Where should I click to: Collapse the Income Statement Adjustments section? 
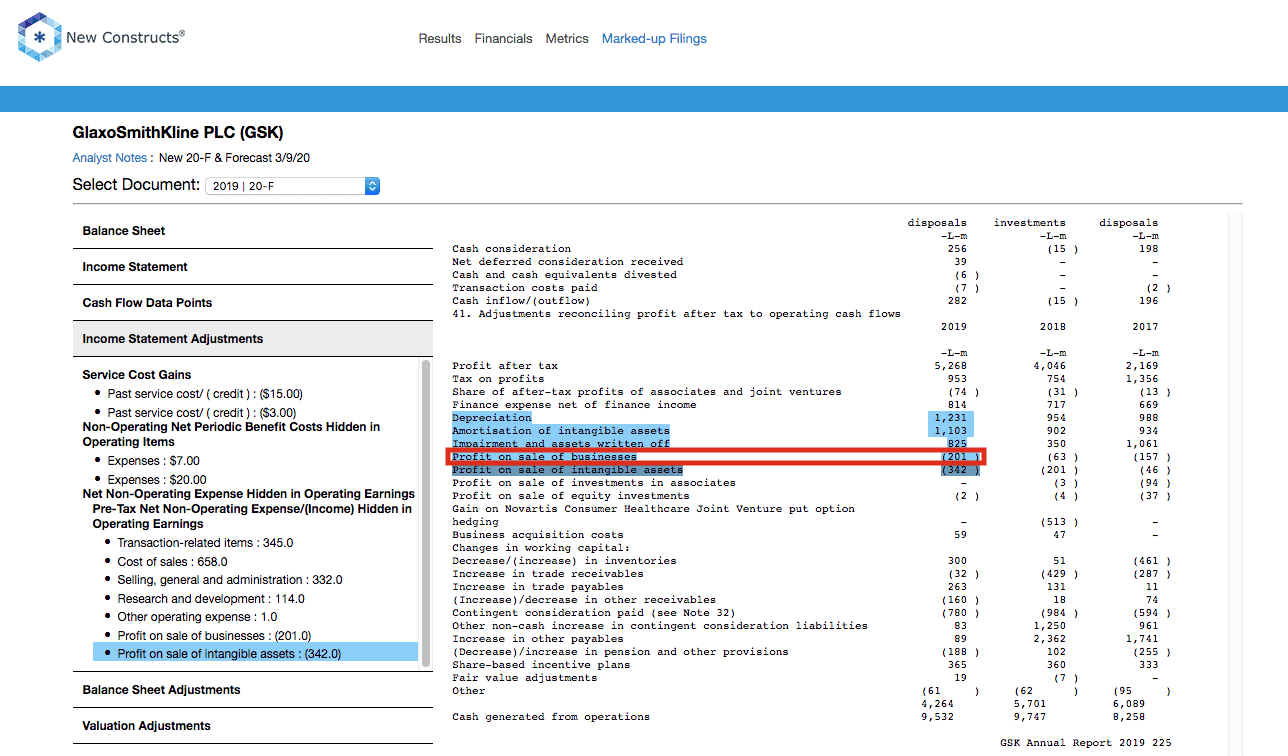253,339
